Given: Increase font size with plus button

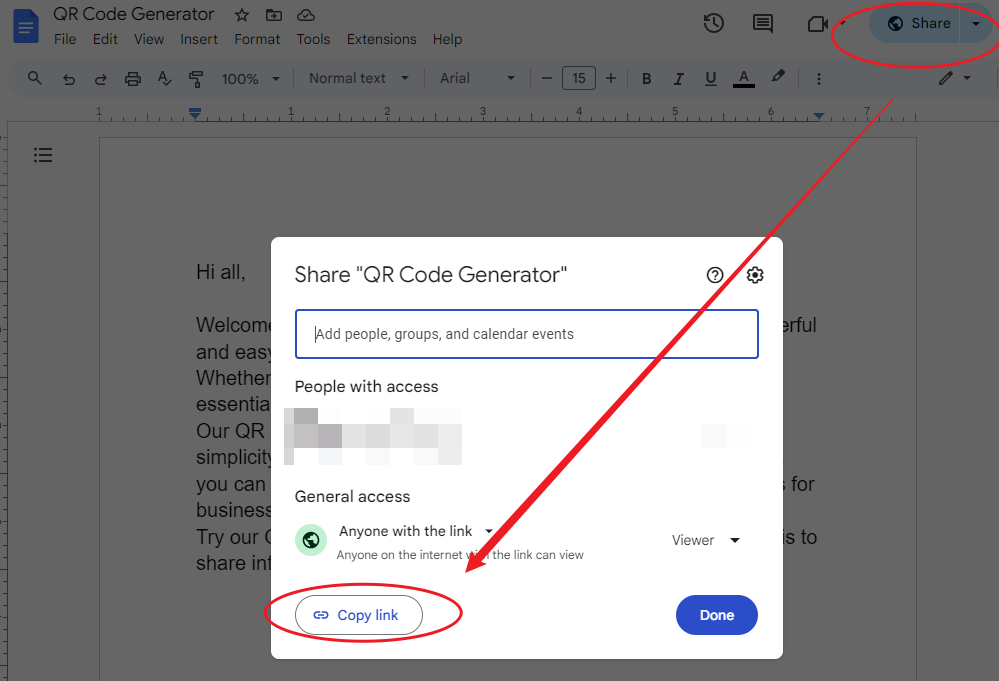Looking at the screenshot, I should [611, 78].
